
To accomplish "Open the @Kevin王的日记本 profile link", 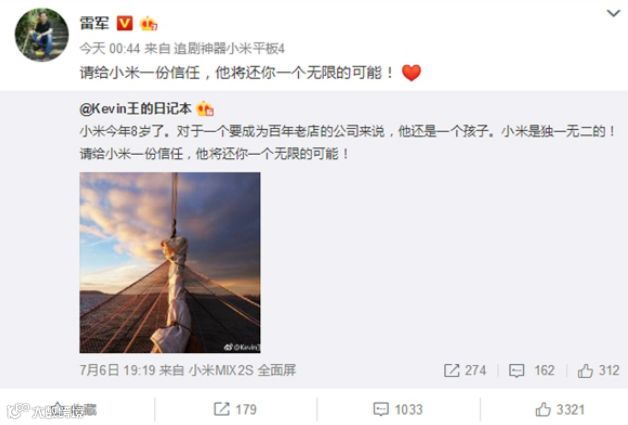I will tap(136, 109).
